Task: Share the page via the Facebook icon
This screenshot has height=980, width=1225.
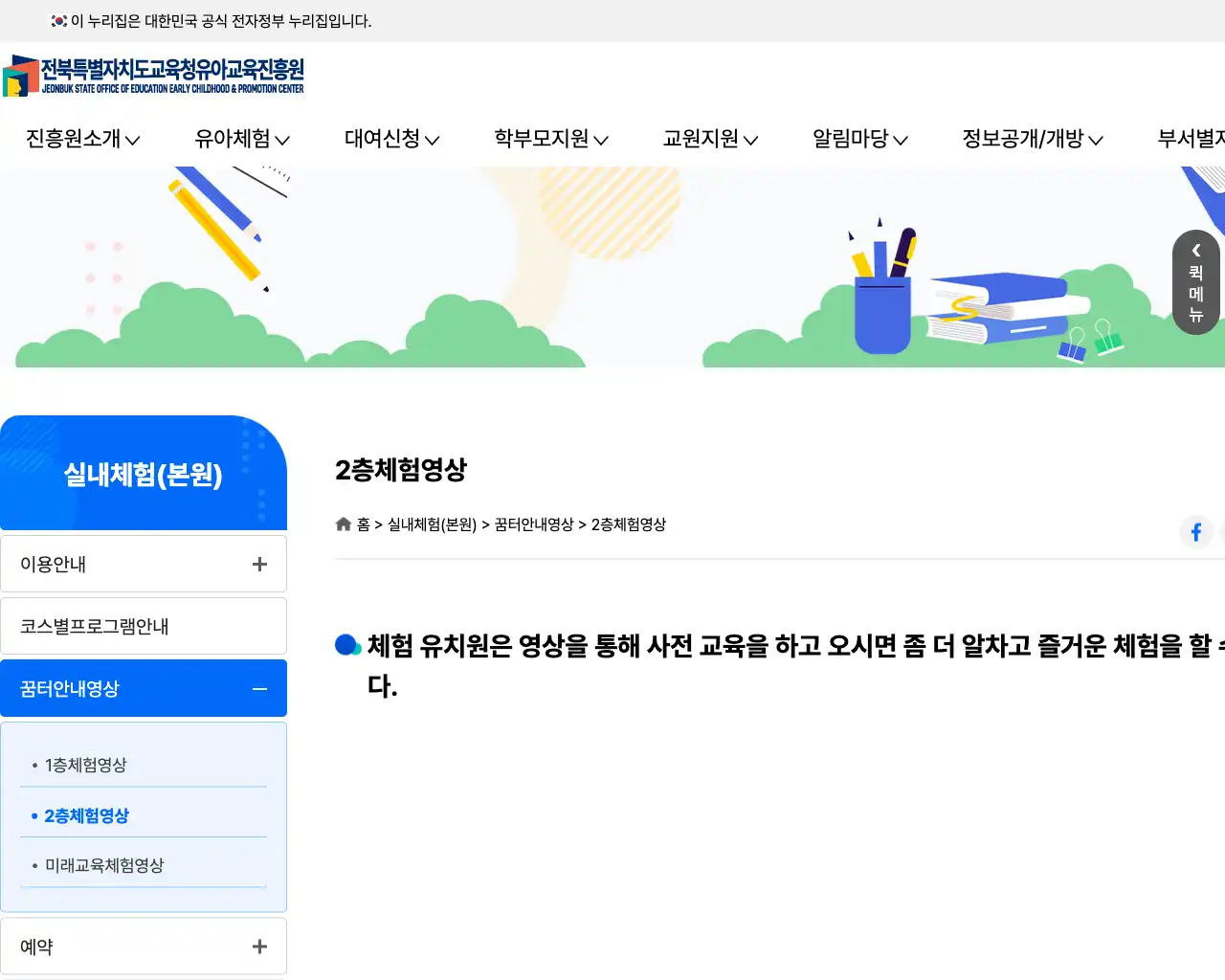Action: click(1196, 532)
